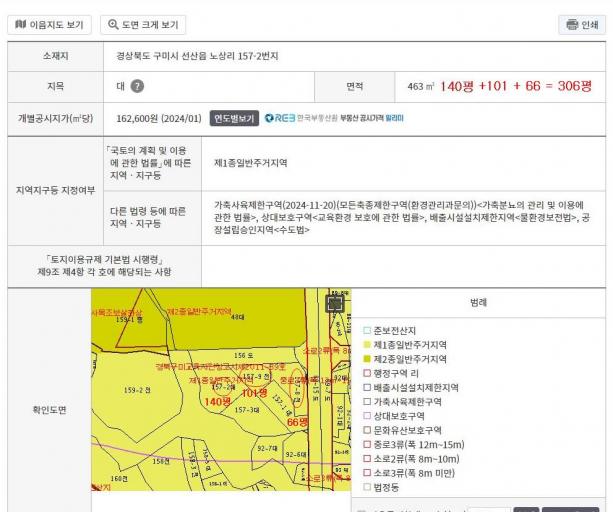Click the 확인도면 row header
Image resolution: width=613 pixels, height=512 pixels.
click(x=49, y=410)
